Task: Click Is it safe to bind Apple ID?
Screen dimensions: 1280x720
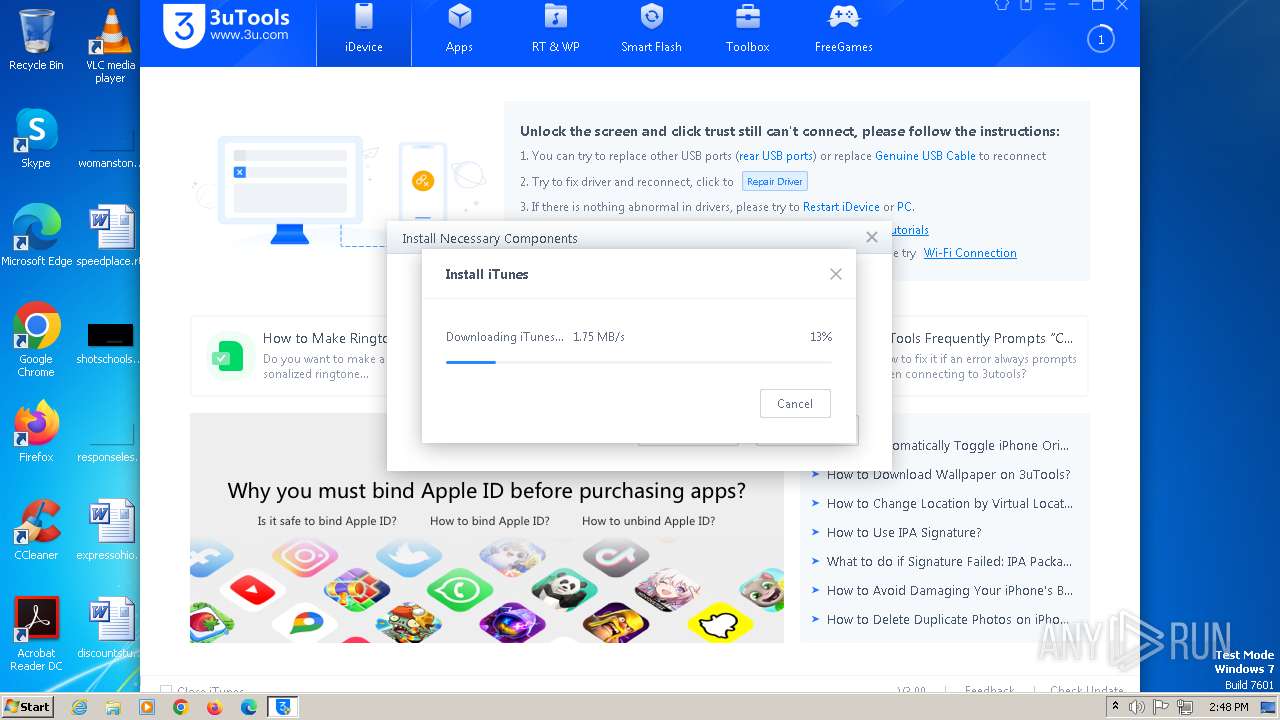Action: pyautogui.click(x=327, y=521)
